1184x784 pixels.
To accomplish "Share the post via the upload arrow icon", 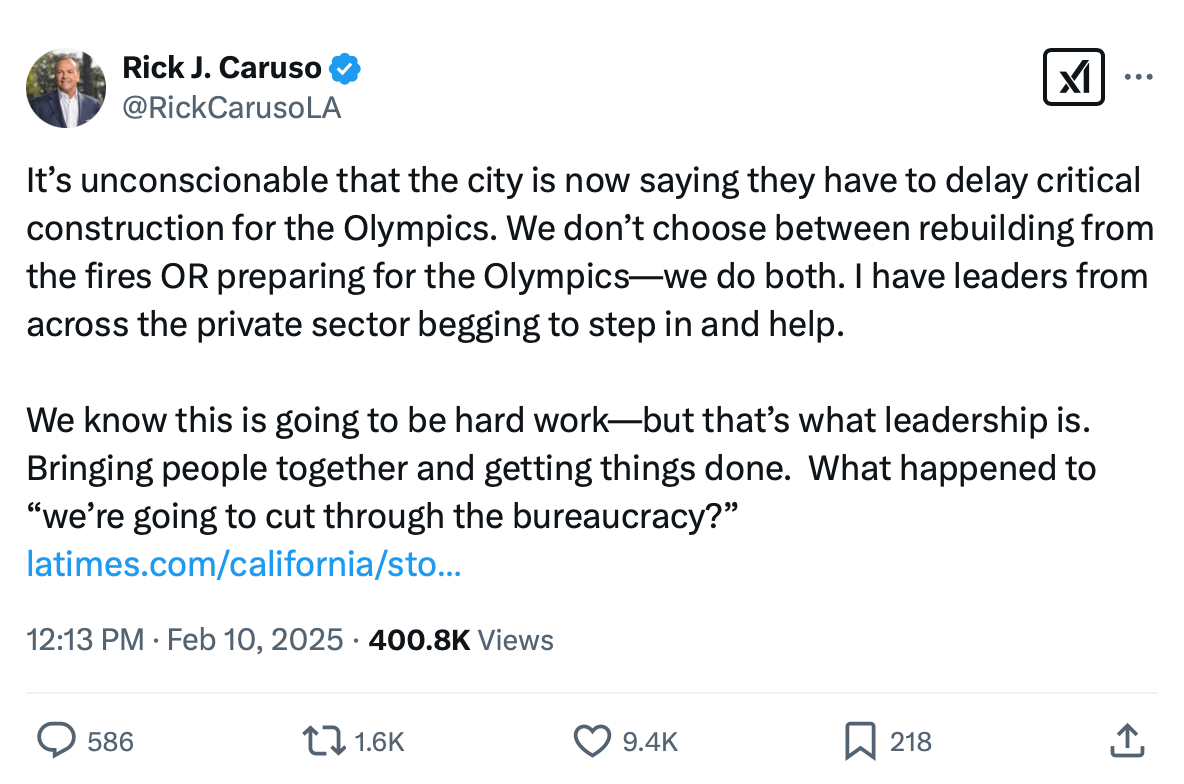I will coord(1125,741).
